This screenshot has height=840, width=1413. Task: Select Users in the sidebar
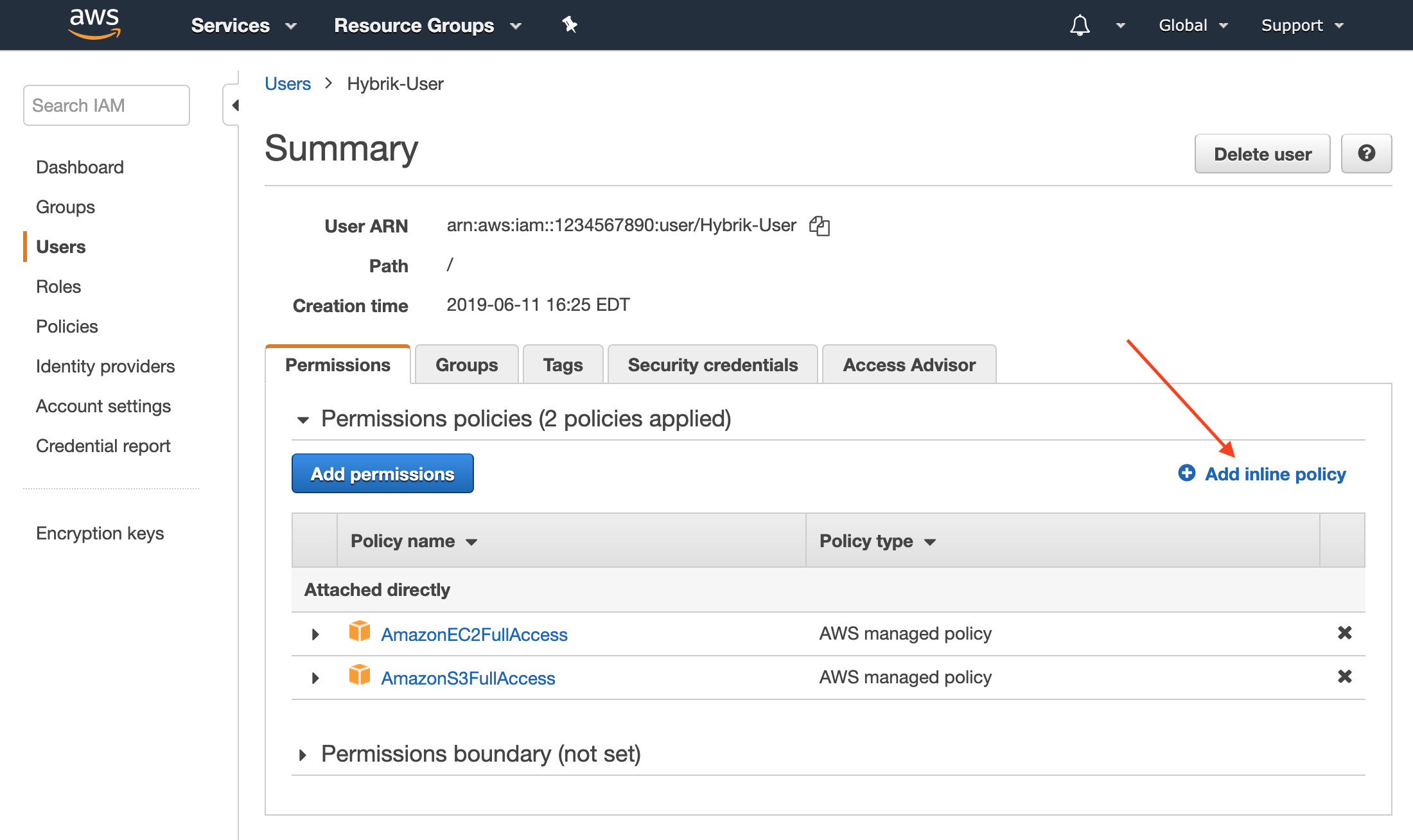[60, 247]
